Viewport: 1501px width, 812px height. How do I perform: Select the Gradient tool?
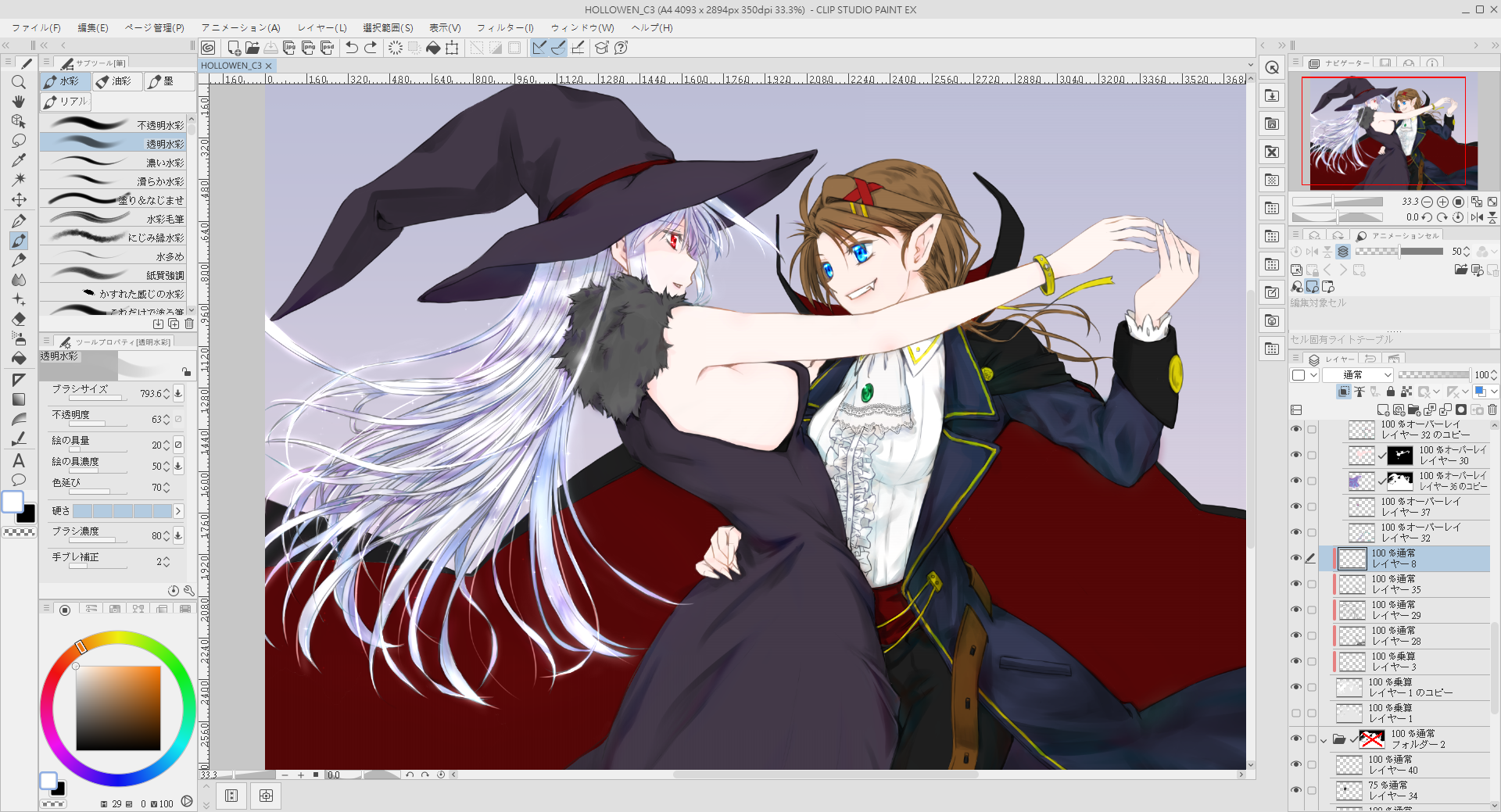click(19, 399)
